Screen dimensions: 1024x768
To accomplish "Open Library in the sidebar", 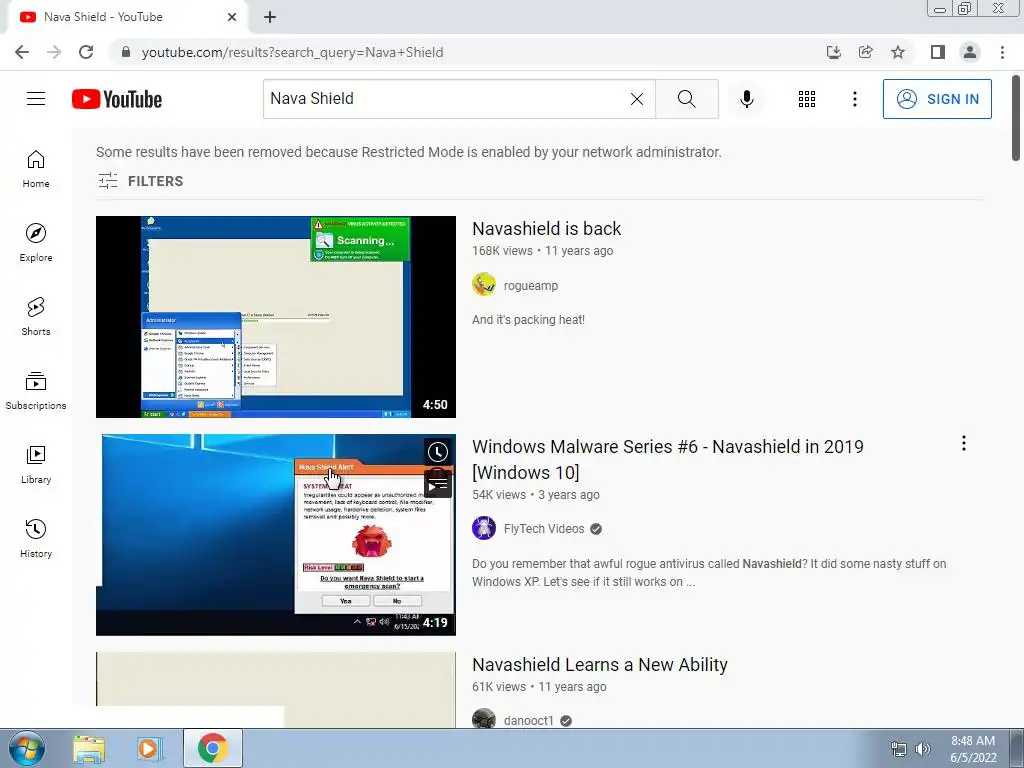I will 36,464.
